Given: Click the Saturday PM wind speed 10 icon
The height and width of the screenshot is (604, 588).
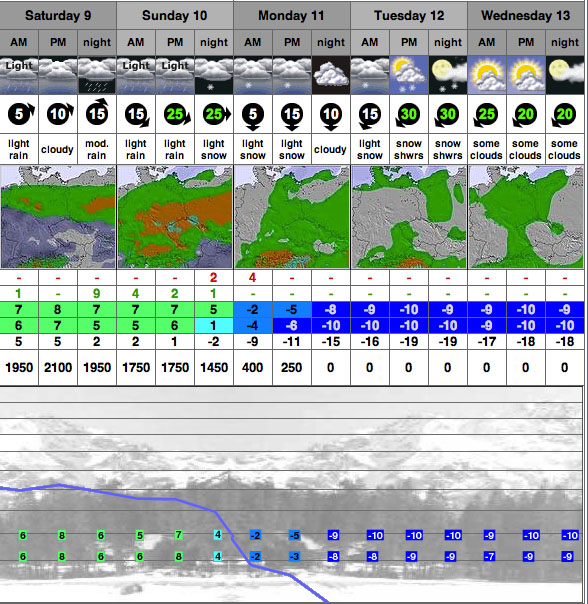Looking at the screenshot, I should point(59,113).
